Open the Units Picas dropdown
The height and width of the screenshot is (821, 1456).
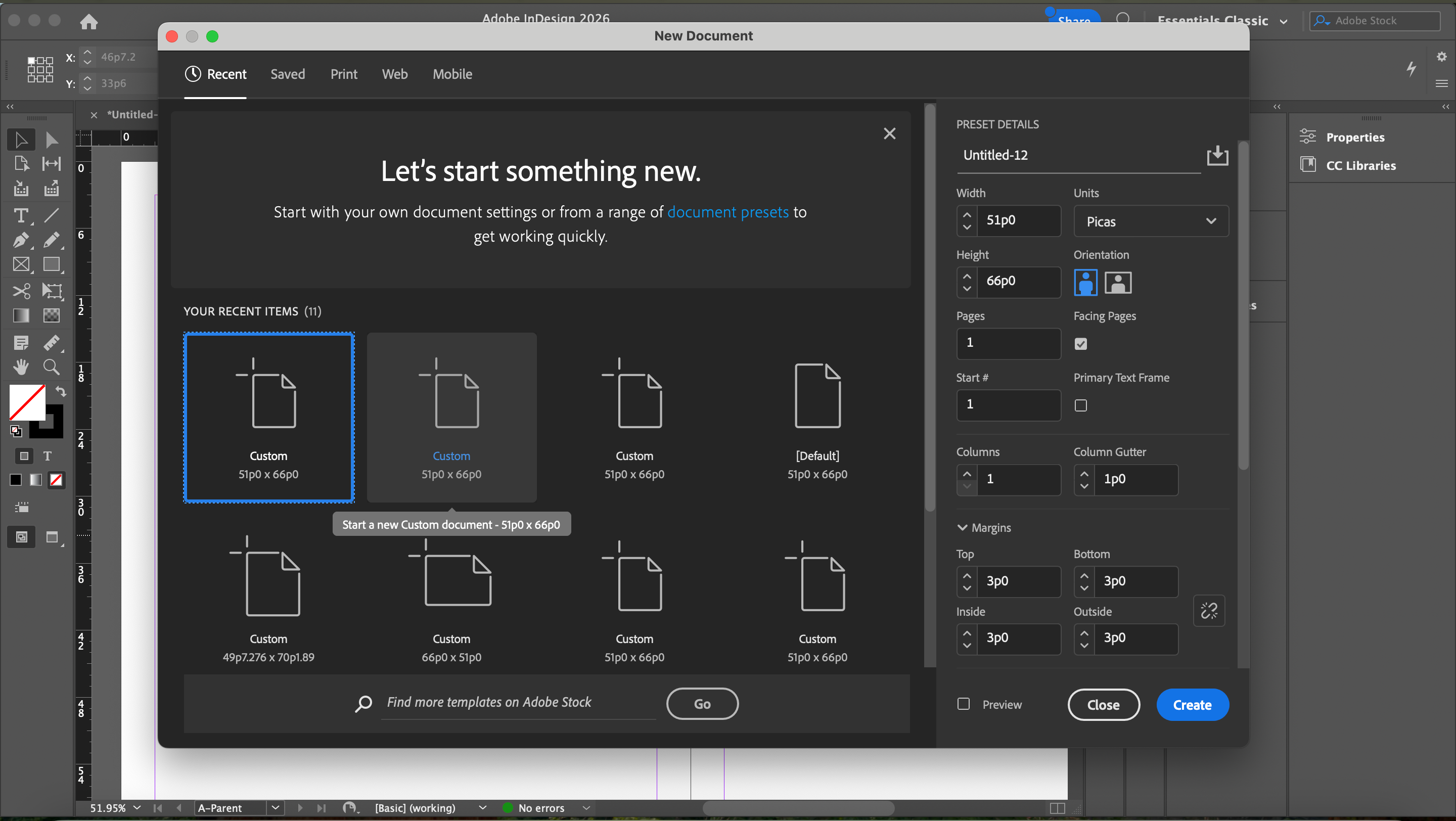1150,221
